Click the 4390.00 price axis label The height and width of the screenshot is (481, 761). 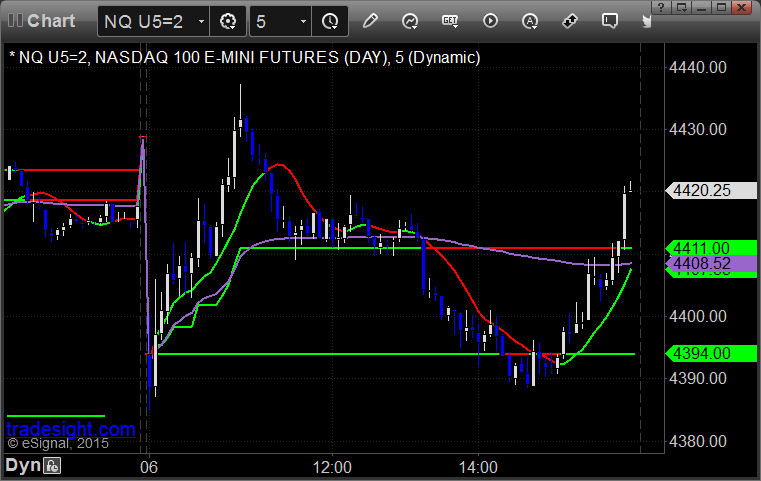tap(697, 379)
